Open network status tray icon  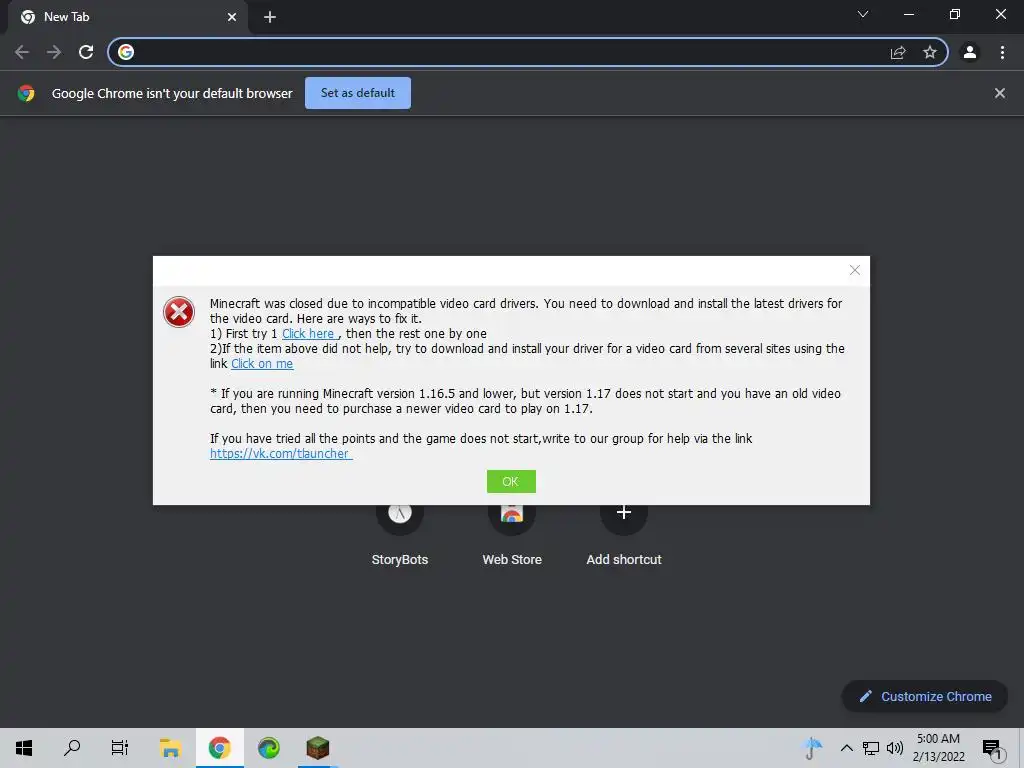point(871,748)
